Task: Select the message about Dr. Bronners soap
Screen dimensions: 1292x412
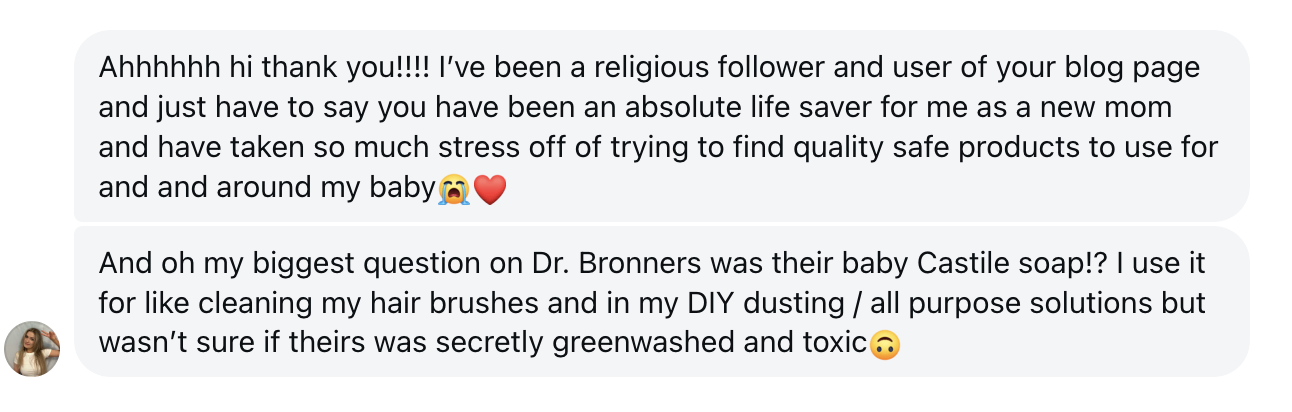Action: (x=660, y=302)
